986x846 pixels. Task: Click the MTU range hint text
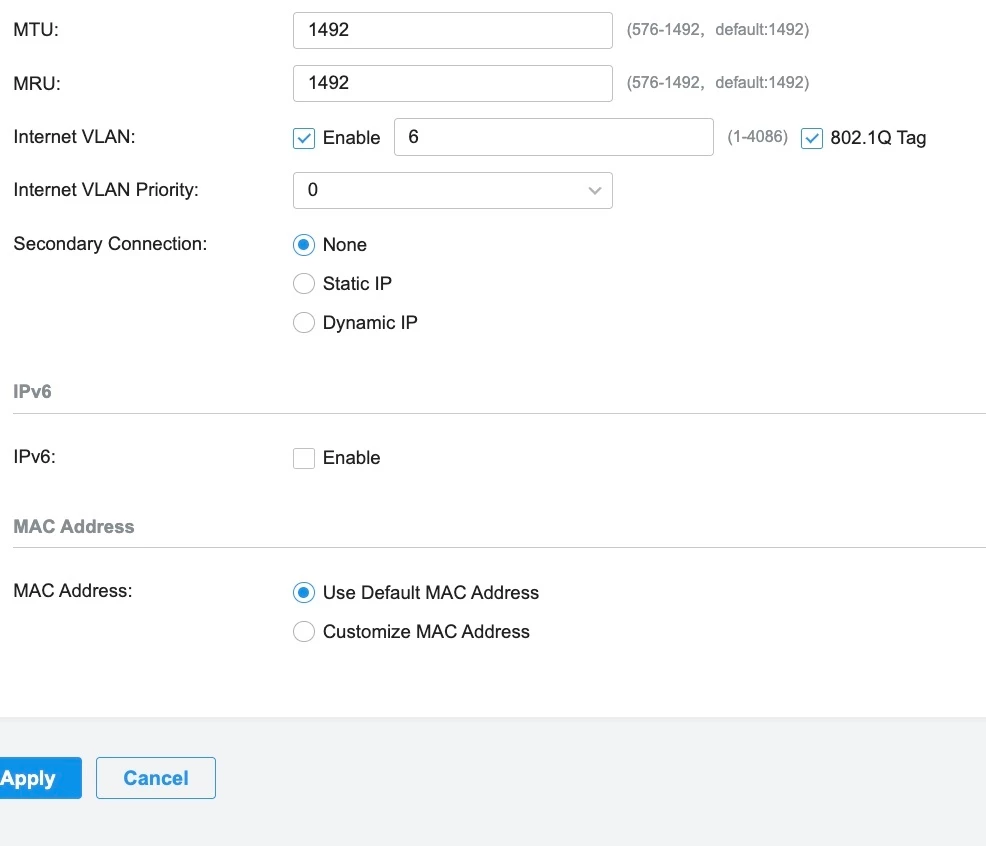[717, 30]
